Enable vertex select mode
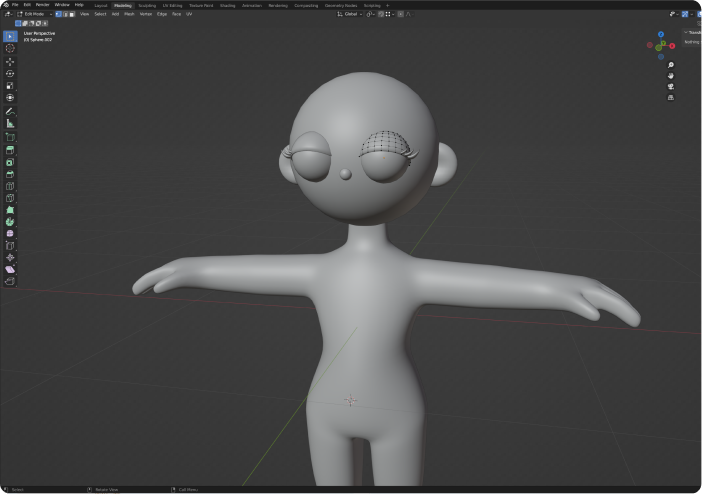This screenshot has width=702, height=494. click(58, 14)
